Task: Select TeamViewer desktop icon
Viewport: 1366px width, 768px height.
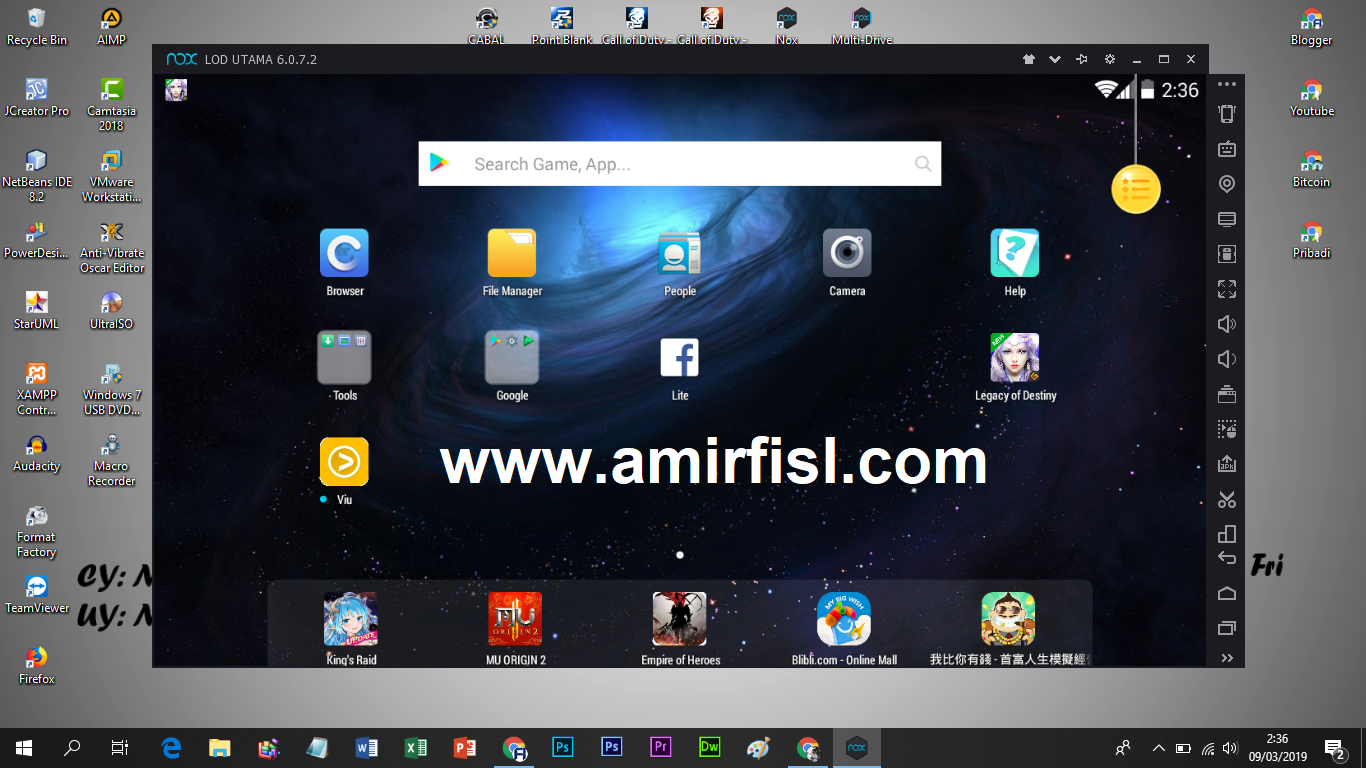Action: tap(37, 594)
